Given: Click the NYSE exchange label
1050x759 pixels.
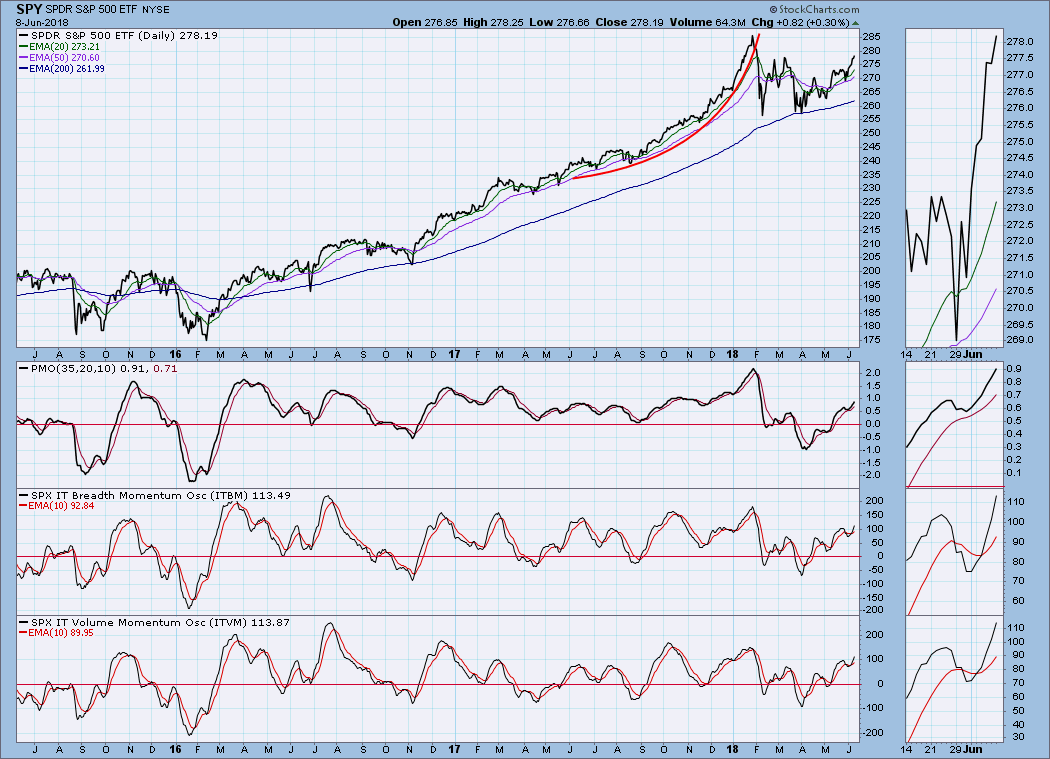Looking at the screenshot, I should click(x=155, y=10).
